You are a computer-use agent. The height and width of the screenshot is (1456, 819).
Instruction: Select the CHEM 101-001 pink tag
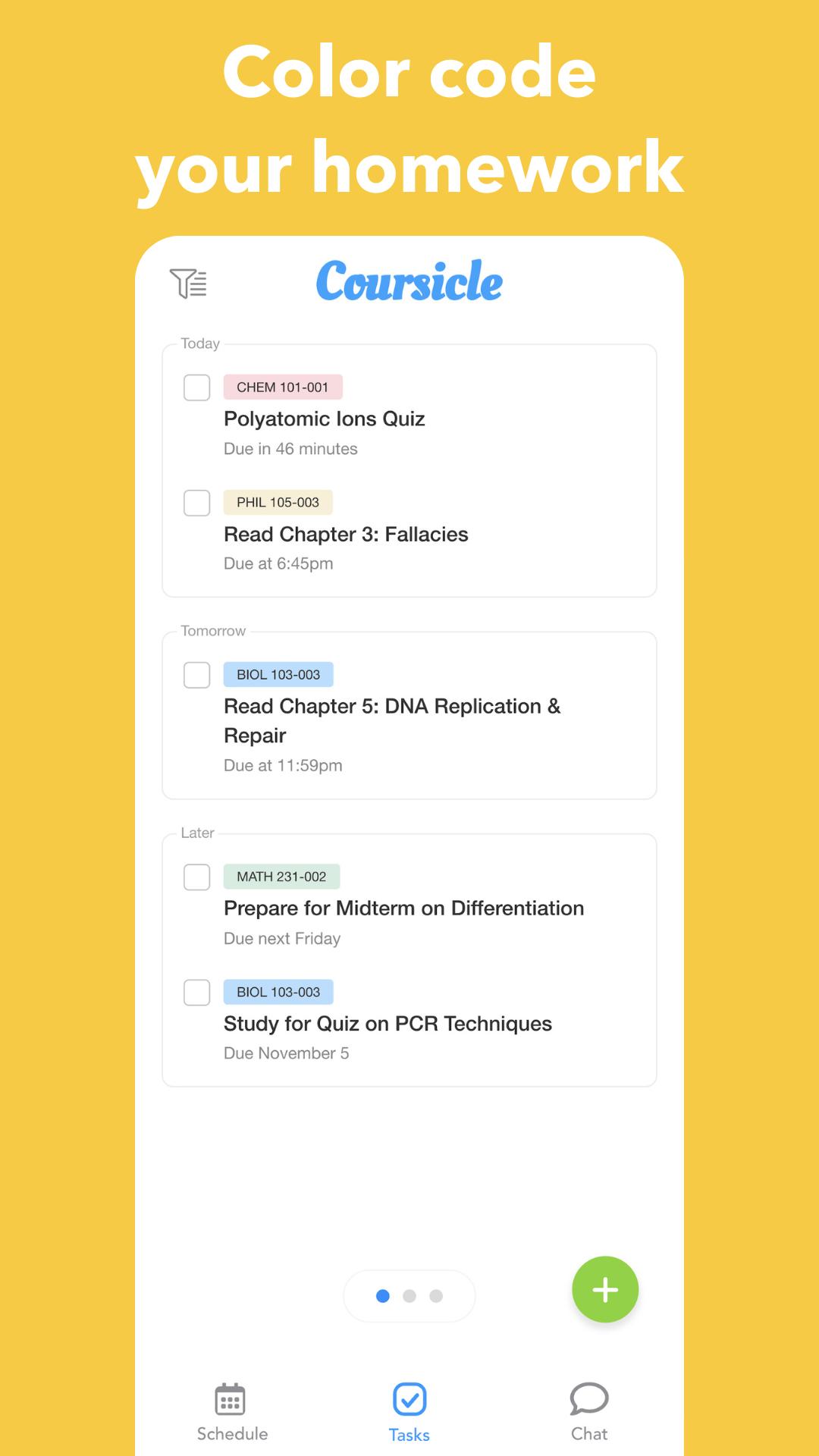(x=283, y=387)
